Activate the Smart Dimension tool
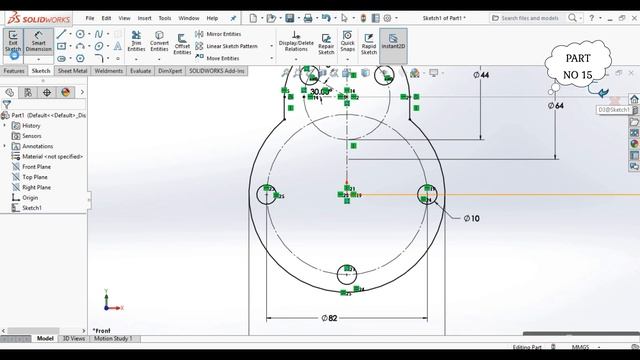This screenshot has height=360, width=640. [39, 41]
